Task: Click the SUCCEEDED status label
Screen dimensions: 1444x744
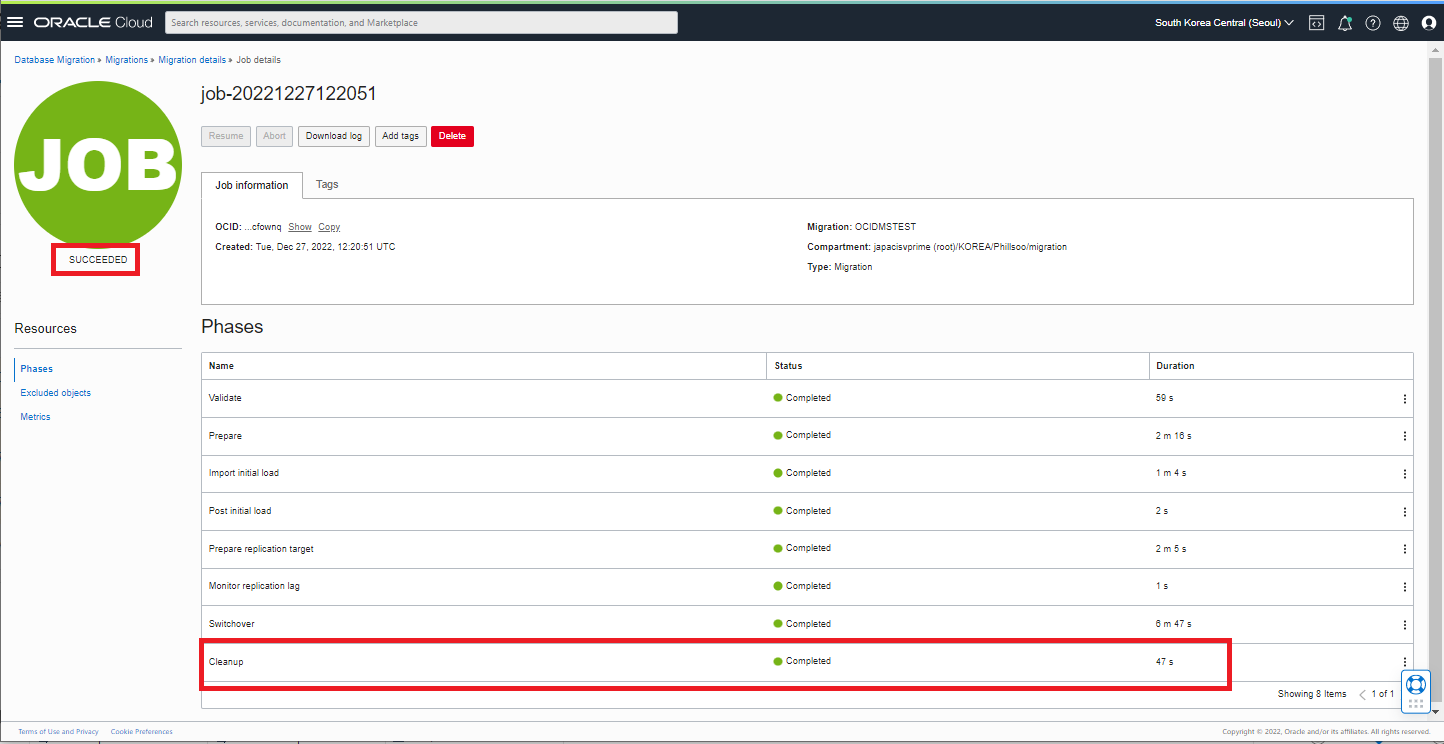Action: pos(98,260)
